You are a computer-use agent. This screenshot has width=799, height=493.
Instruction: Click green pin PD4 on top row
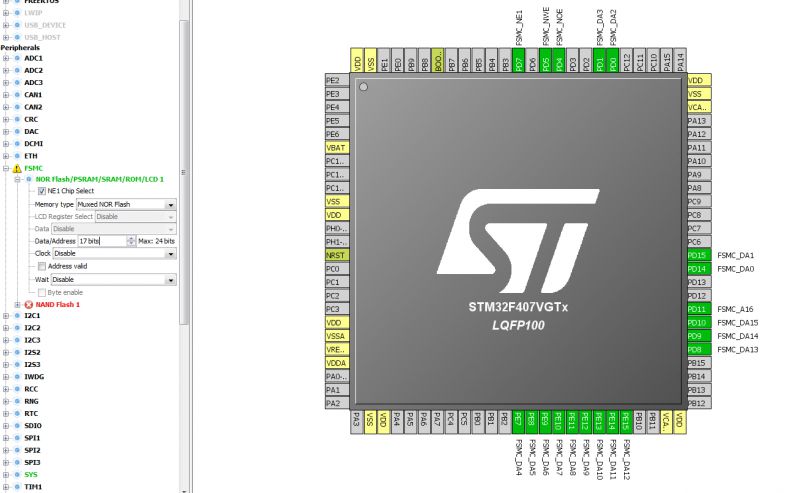click(558, 61)
